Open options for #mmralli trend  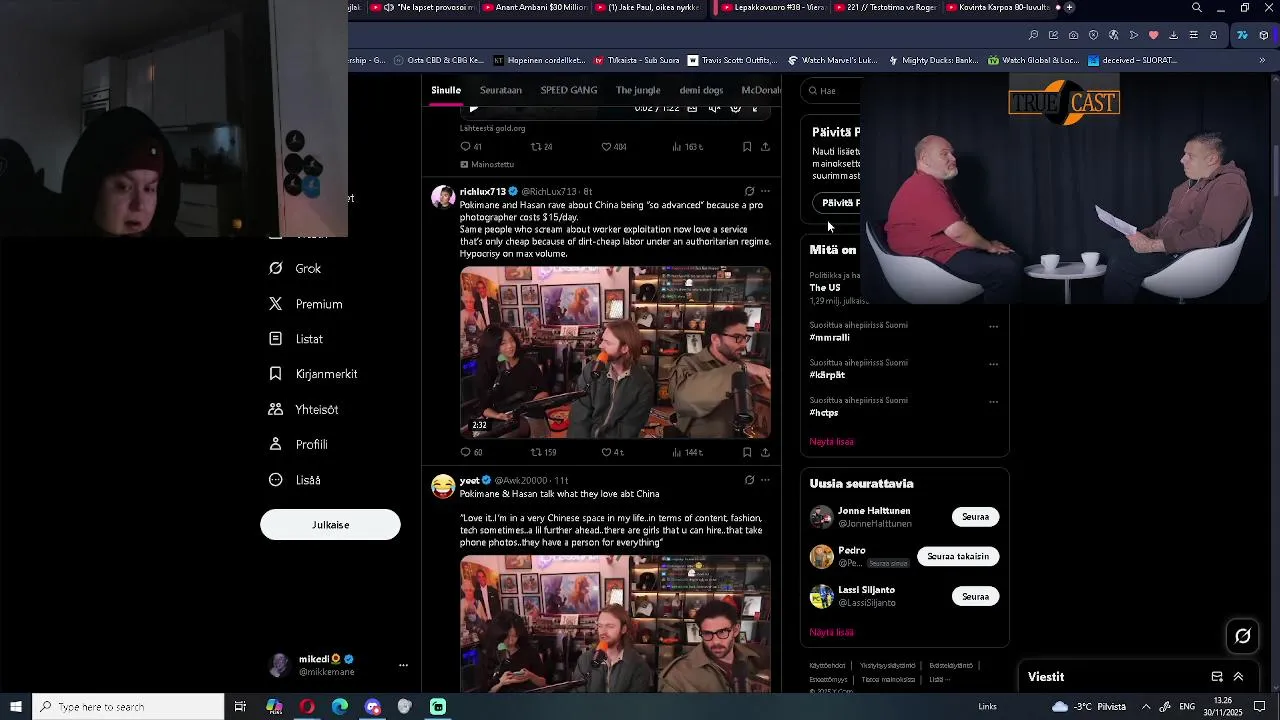pos(993,326)
